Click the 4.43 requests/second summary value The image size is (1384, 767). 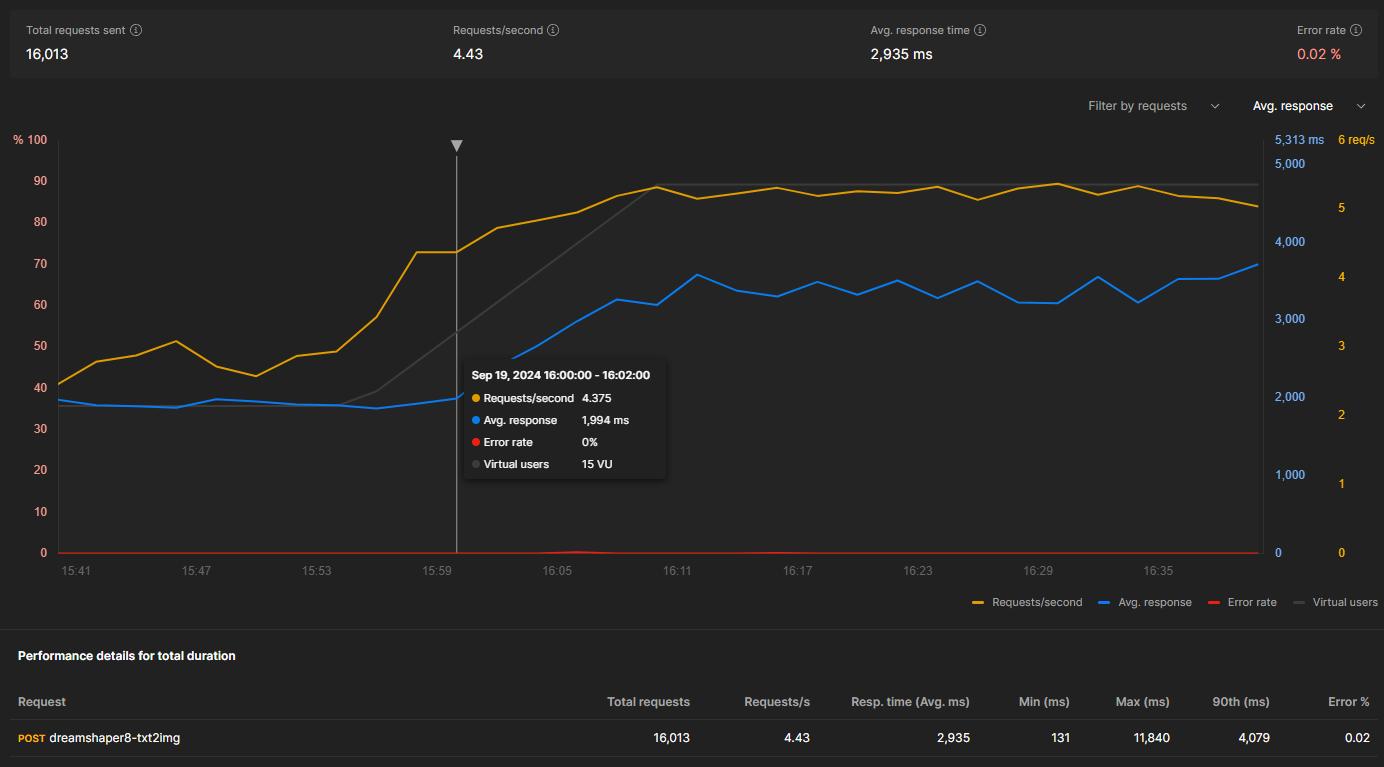coord(468,54)
